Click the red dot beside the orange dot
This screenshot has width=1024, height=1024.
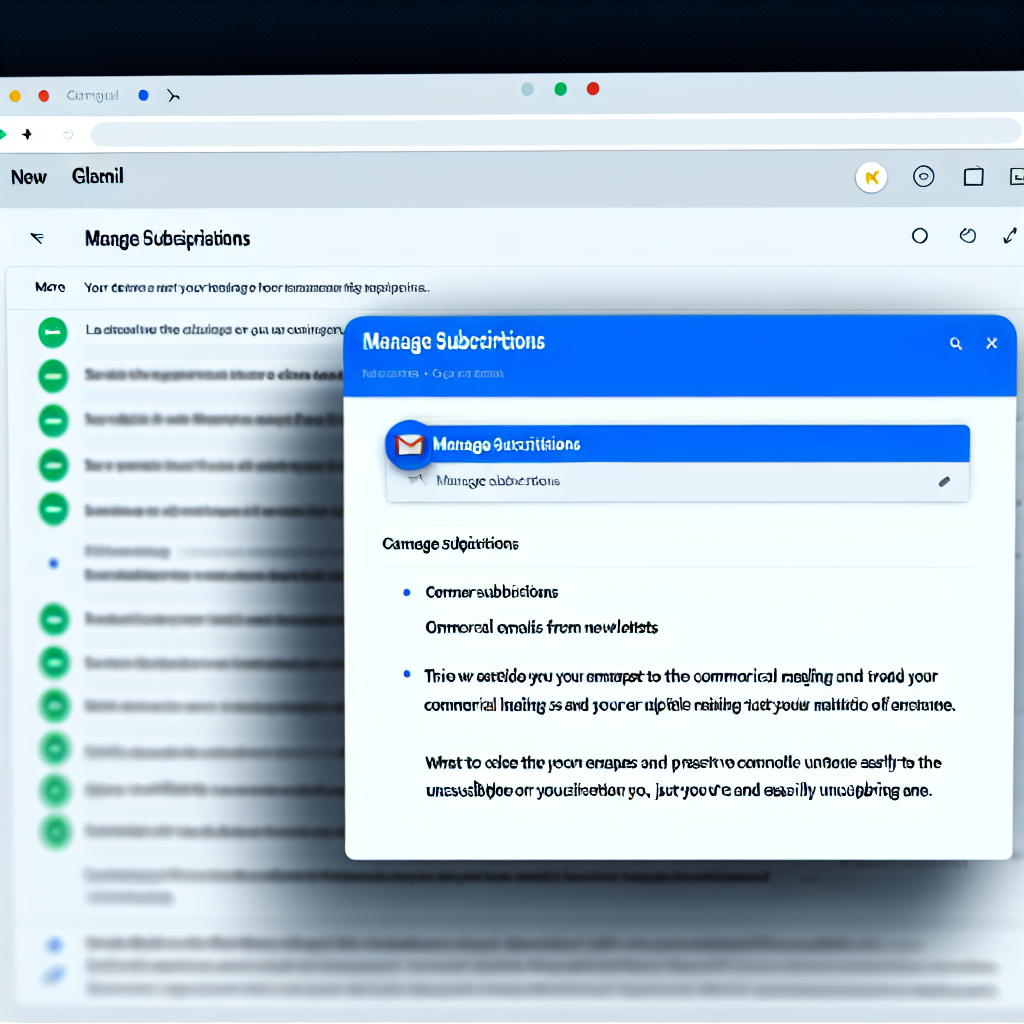pyautogui.click(x=44, y=96)
